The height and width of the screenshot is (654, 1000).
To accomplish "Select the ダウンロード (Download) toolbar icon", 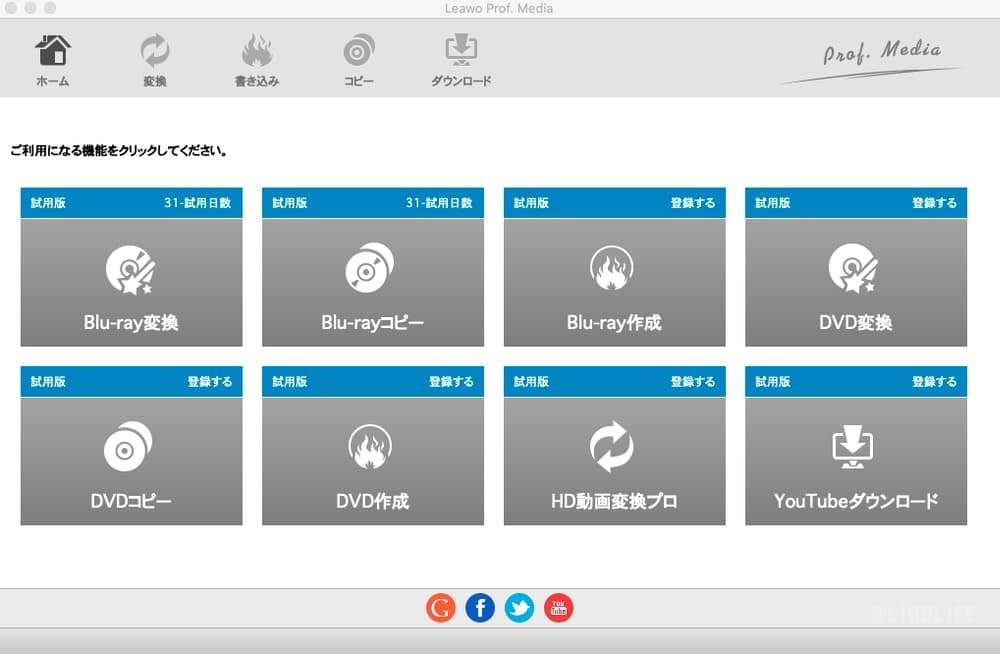I will tap(459, 57).
